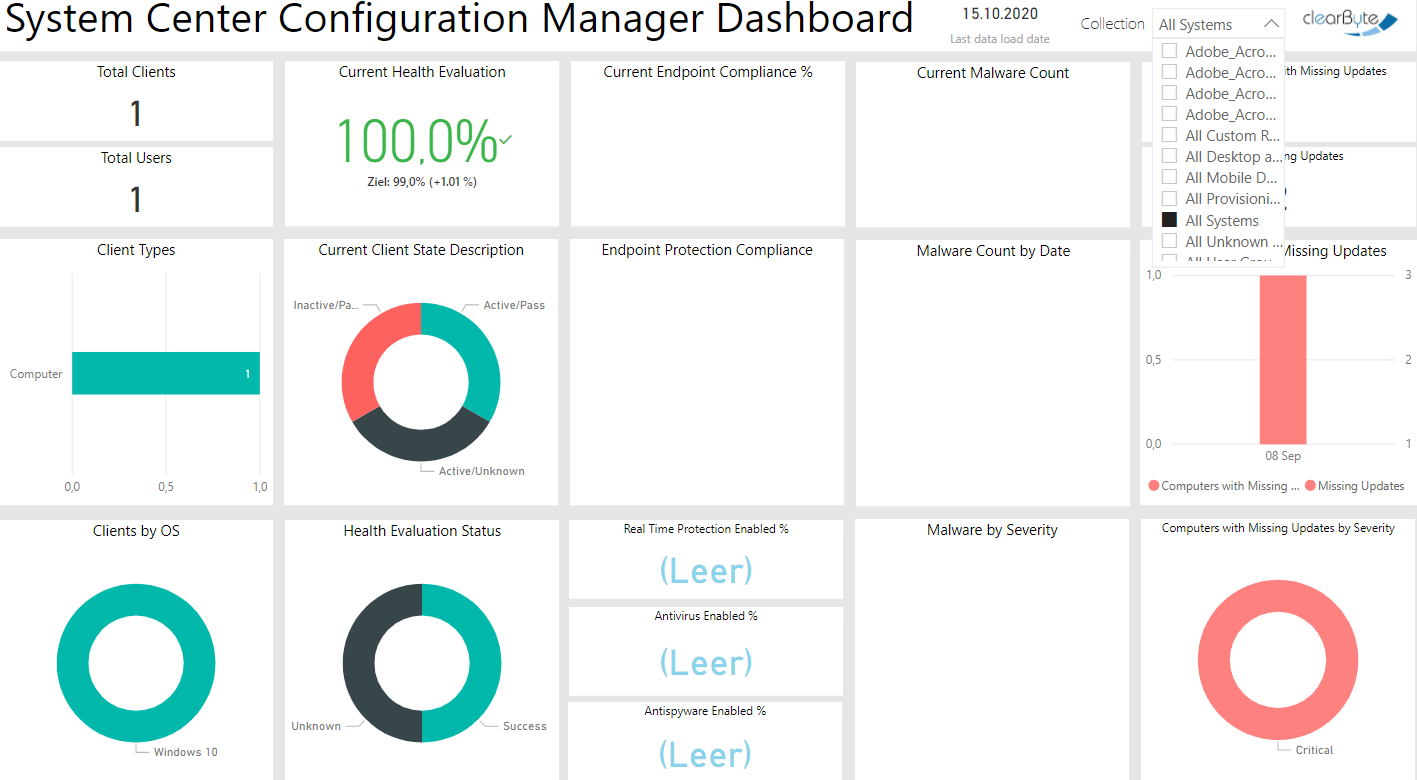The width and height of the screenshot is (1417, 780).
Task: Click the Computers with Missing ... legend marker
Action: coord(1154,486)
